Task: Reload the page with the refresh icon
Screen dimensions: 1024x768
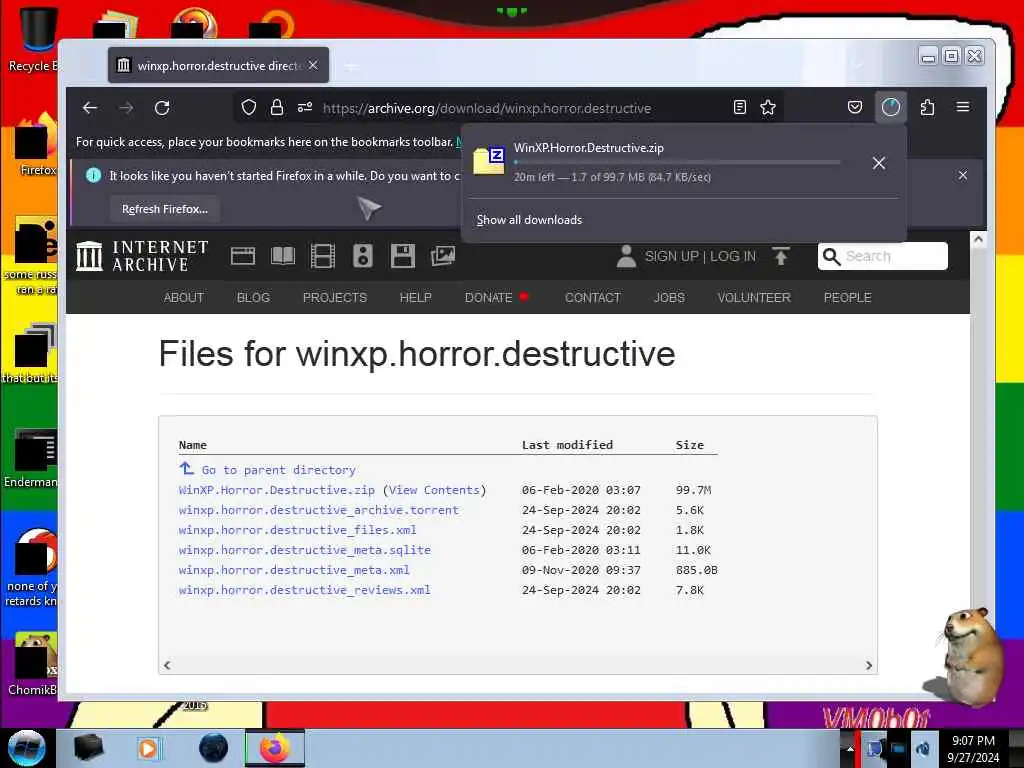Action: 162,108
